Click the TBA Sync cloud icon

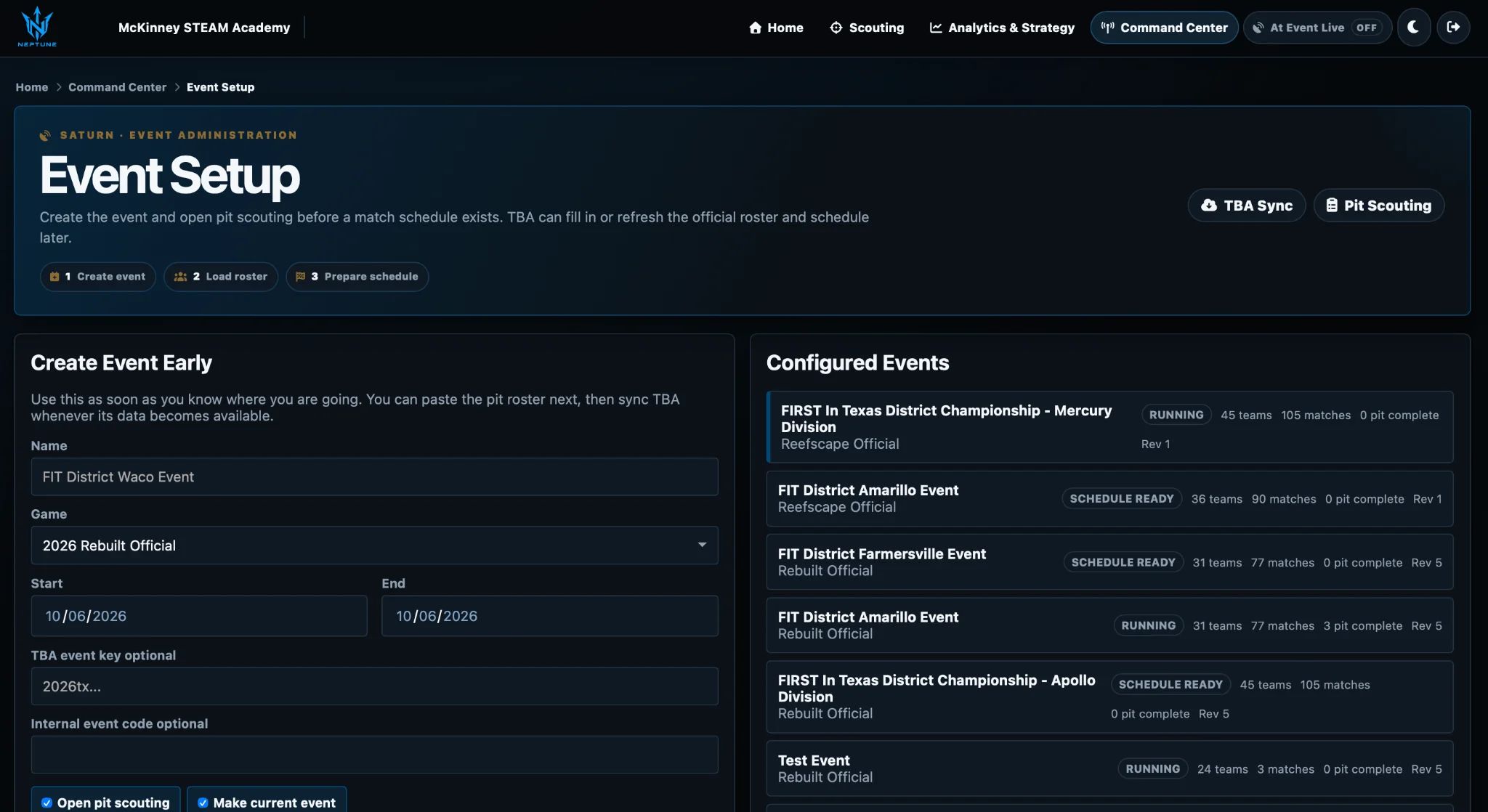(x=1209, y=206)
